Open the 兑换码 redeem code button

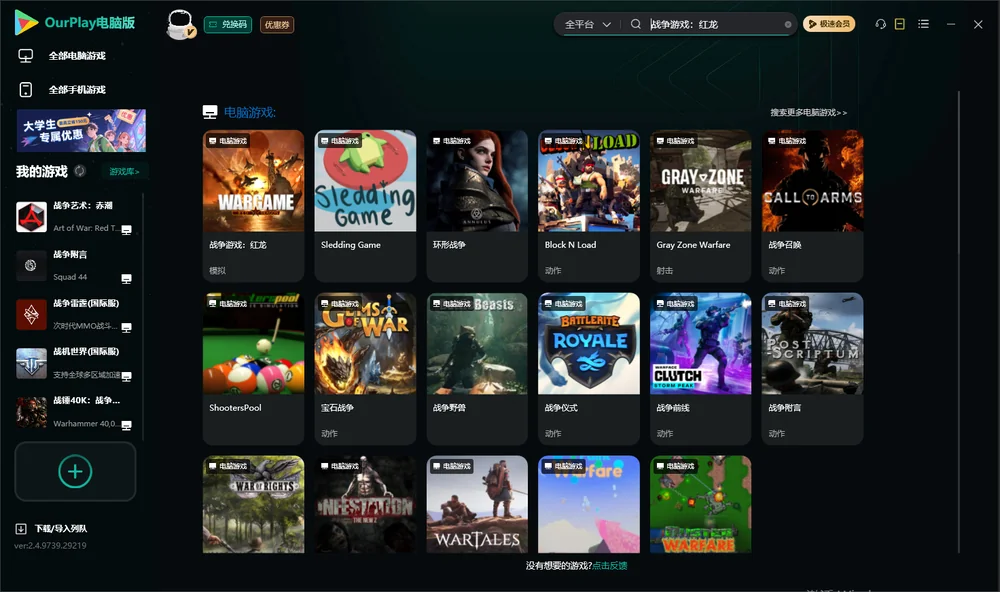coord(228,24)
